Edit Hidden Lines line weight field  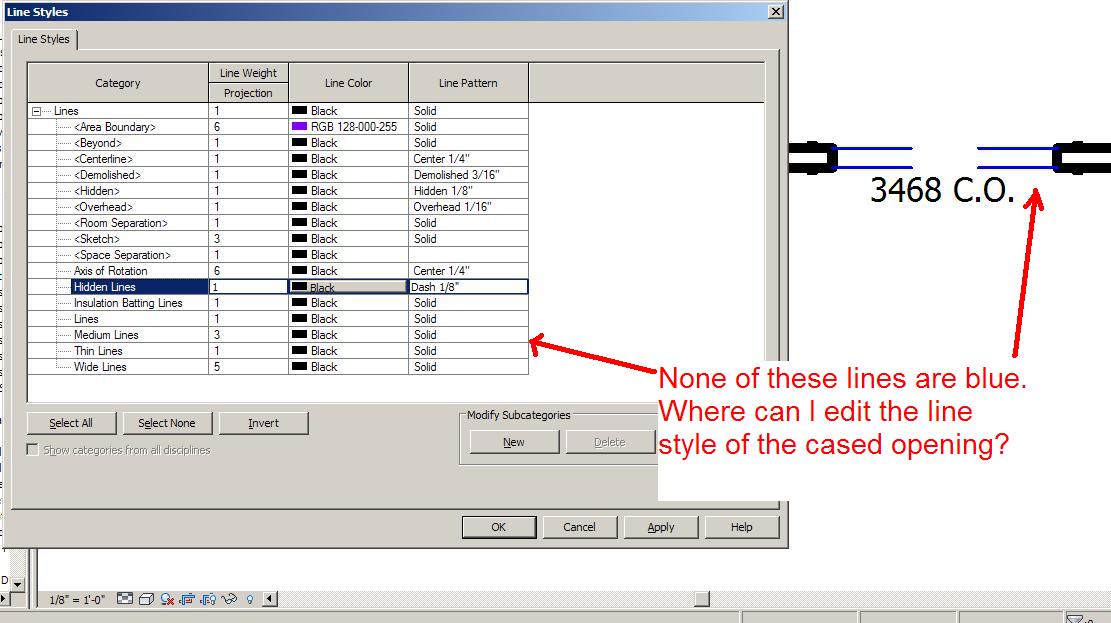pos(248,287)
